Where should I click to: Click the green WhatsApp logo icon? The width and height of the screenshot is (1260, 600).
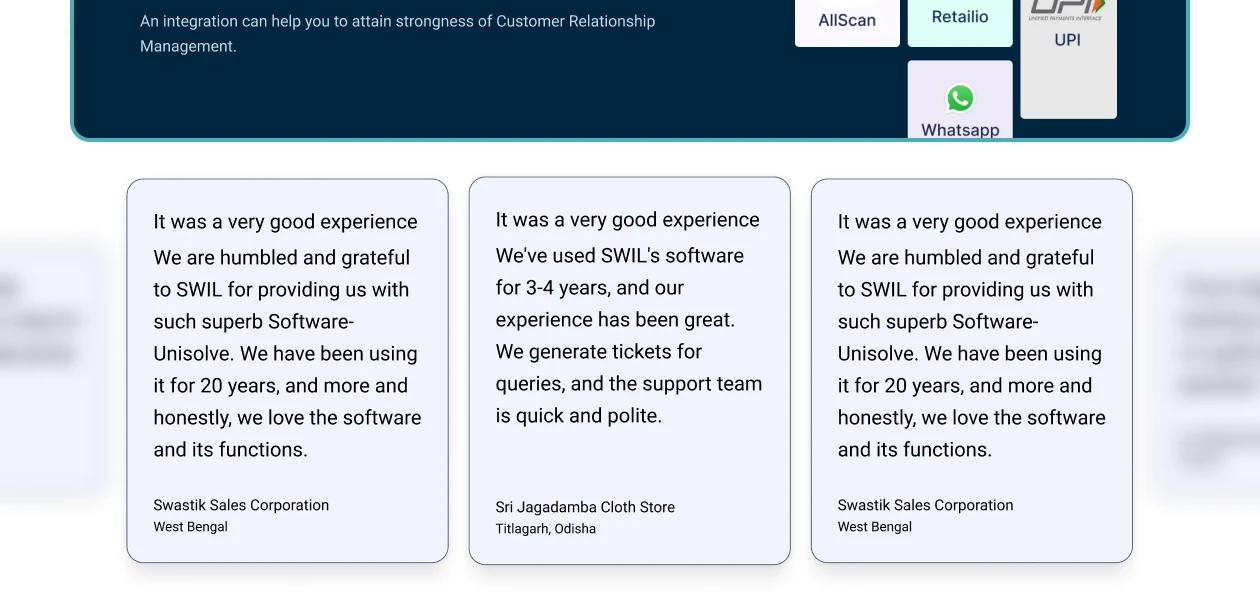pos(960,98)
